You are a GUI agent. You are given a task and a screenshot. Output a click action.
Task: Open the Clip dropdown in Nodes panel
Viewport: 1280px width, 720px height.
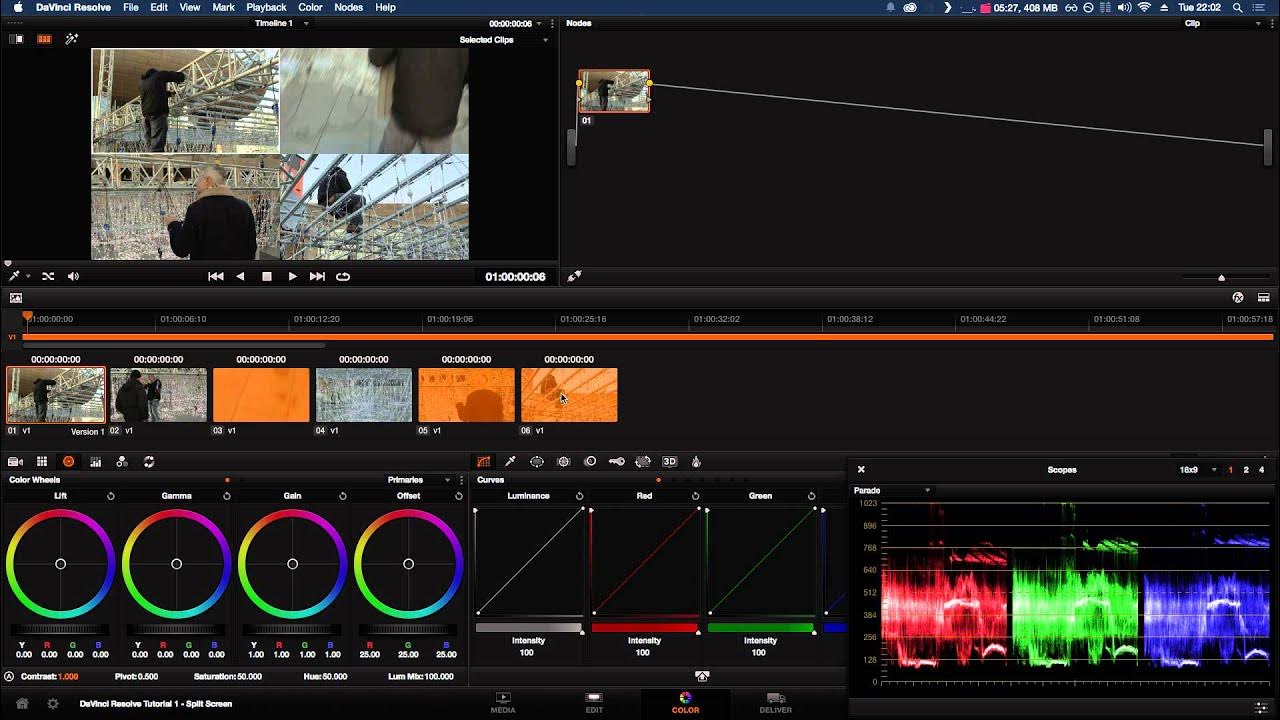pyautogui.click(x=1225, y=23)
